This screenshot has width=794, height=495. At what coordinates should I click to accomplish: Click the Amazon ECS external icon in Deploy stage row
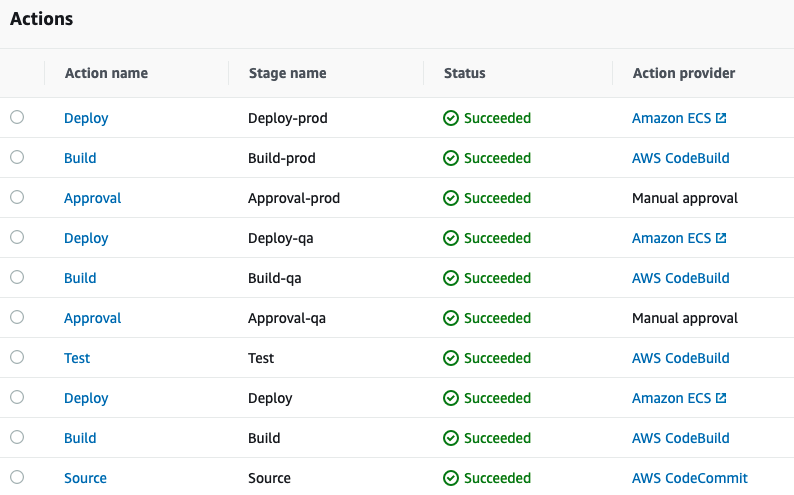[x=721, y=398]
